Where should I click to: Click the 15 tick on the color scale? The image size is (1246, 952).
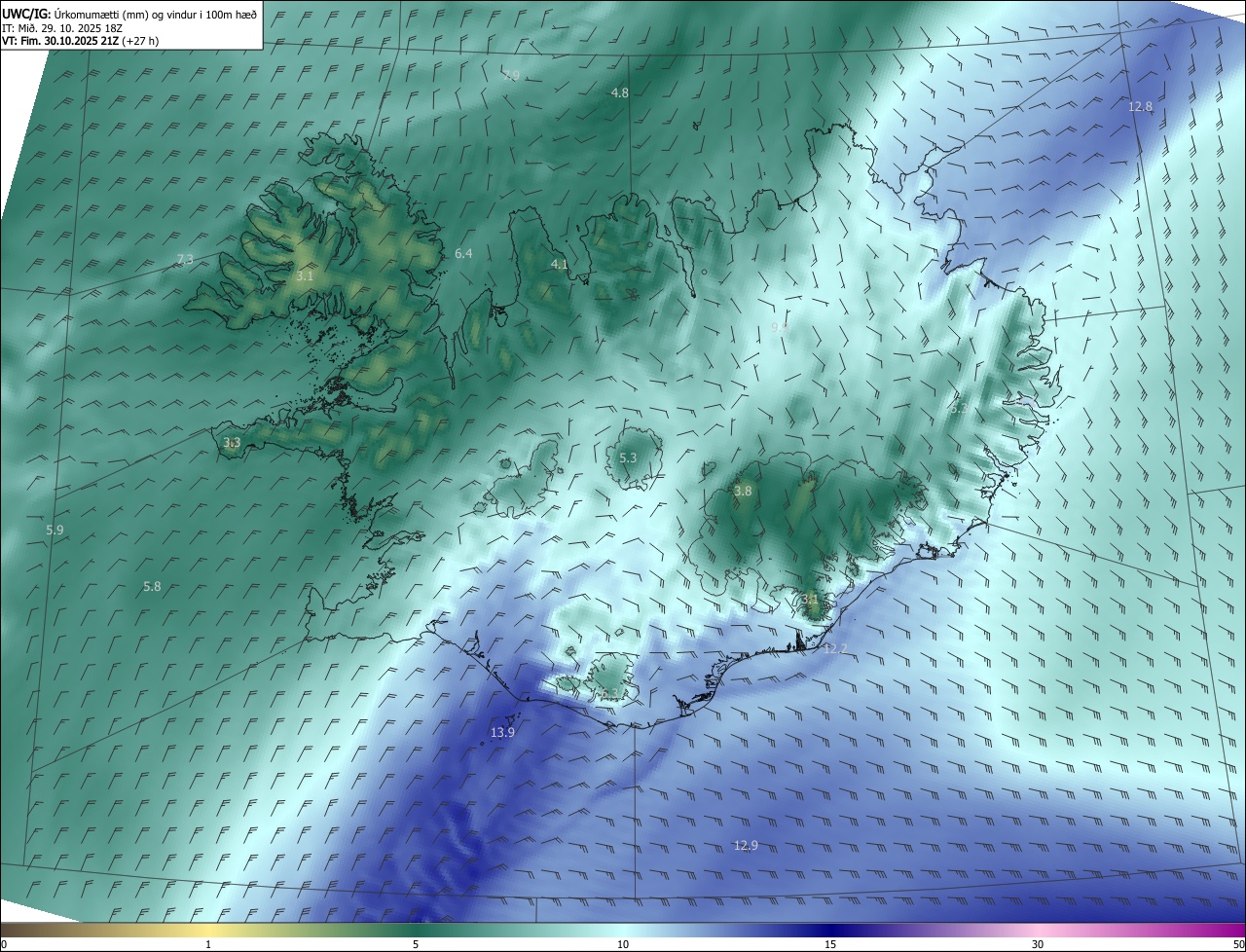tap(830, 945)
